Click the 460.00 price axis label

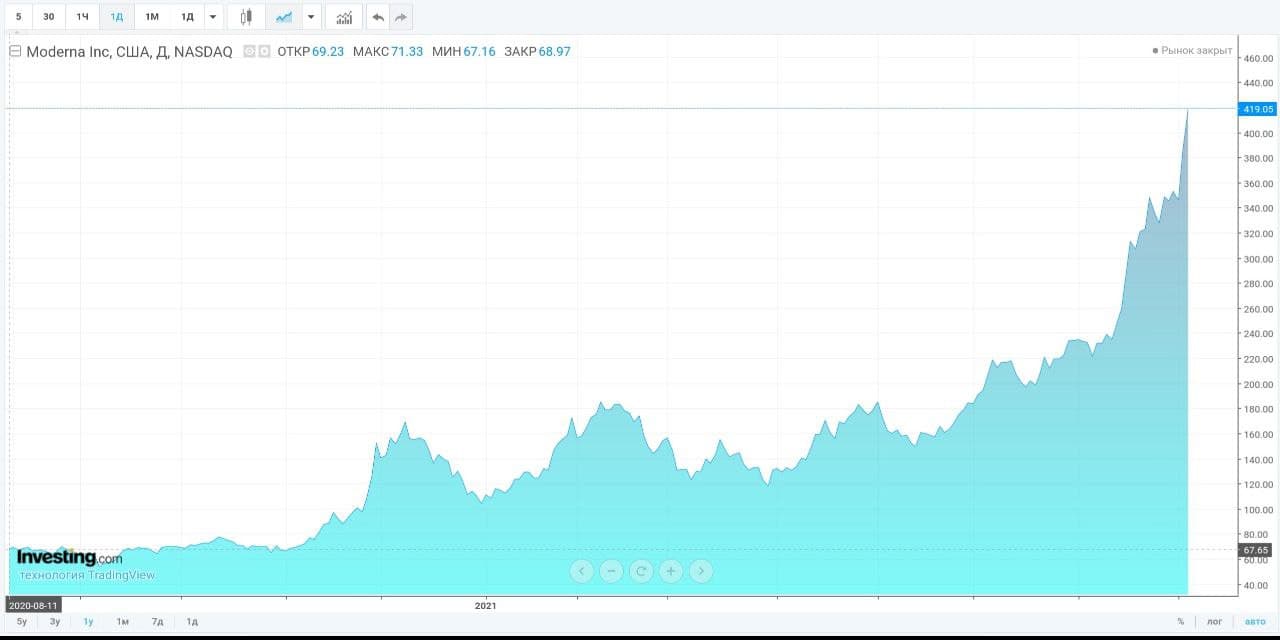tap(1258, 58)
